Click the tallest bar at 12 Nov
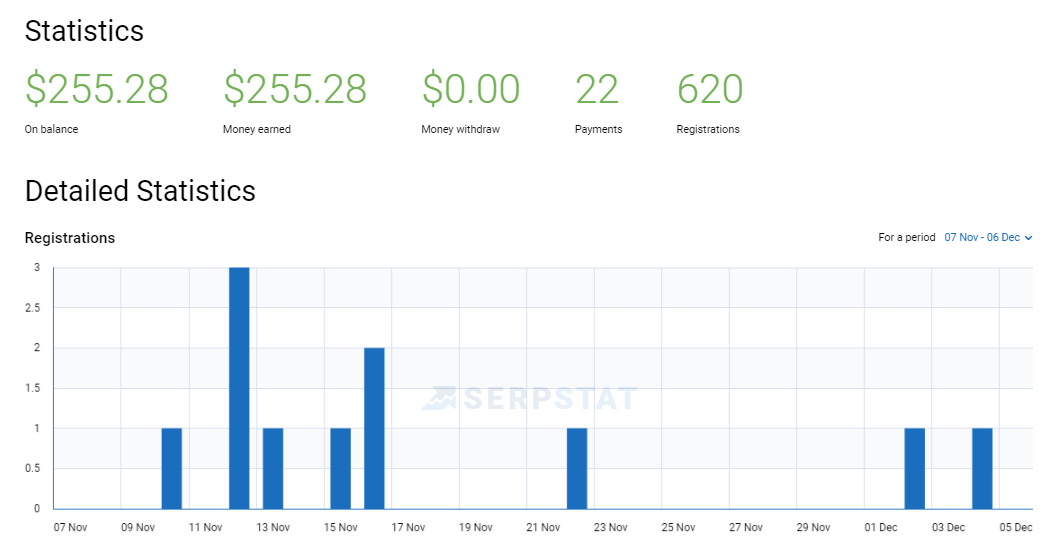 pyautogui.click(x=239, y=388)
